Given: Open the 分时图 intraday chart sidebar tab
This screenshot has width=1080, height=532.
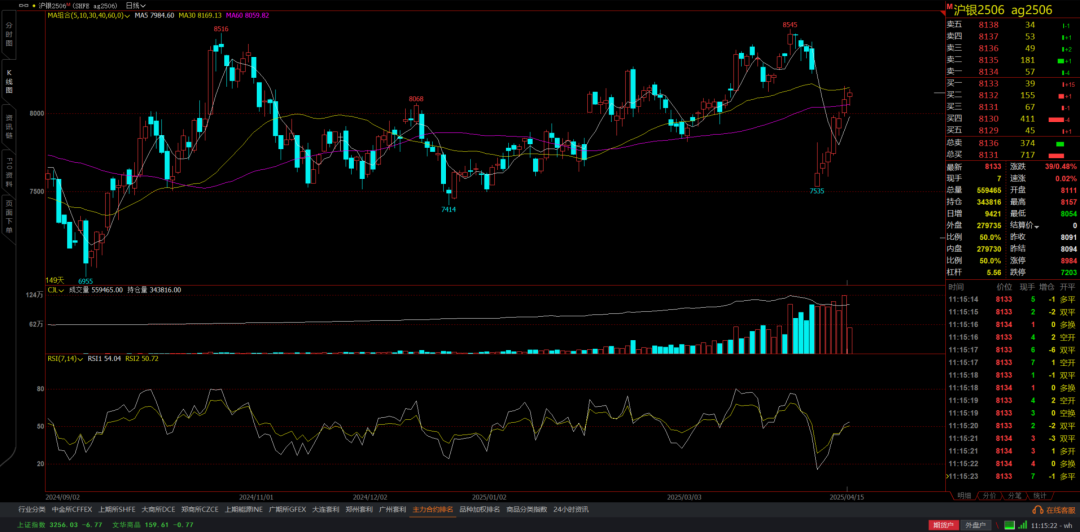Looking at the screenshot, I should (9, 39).
